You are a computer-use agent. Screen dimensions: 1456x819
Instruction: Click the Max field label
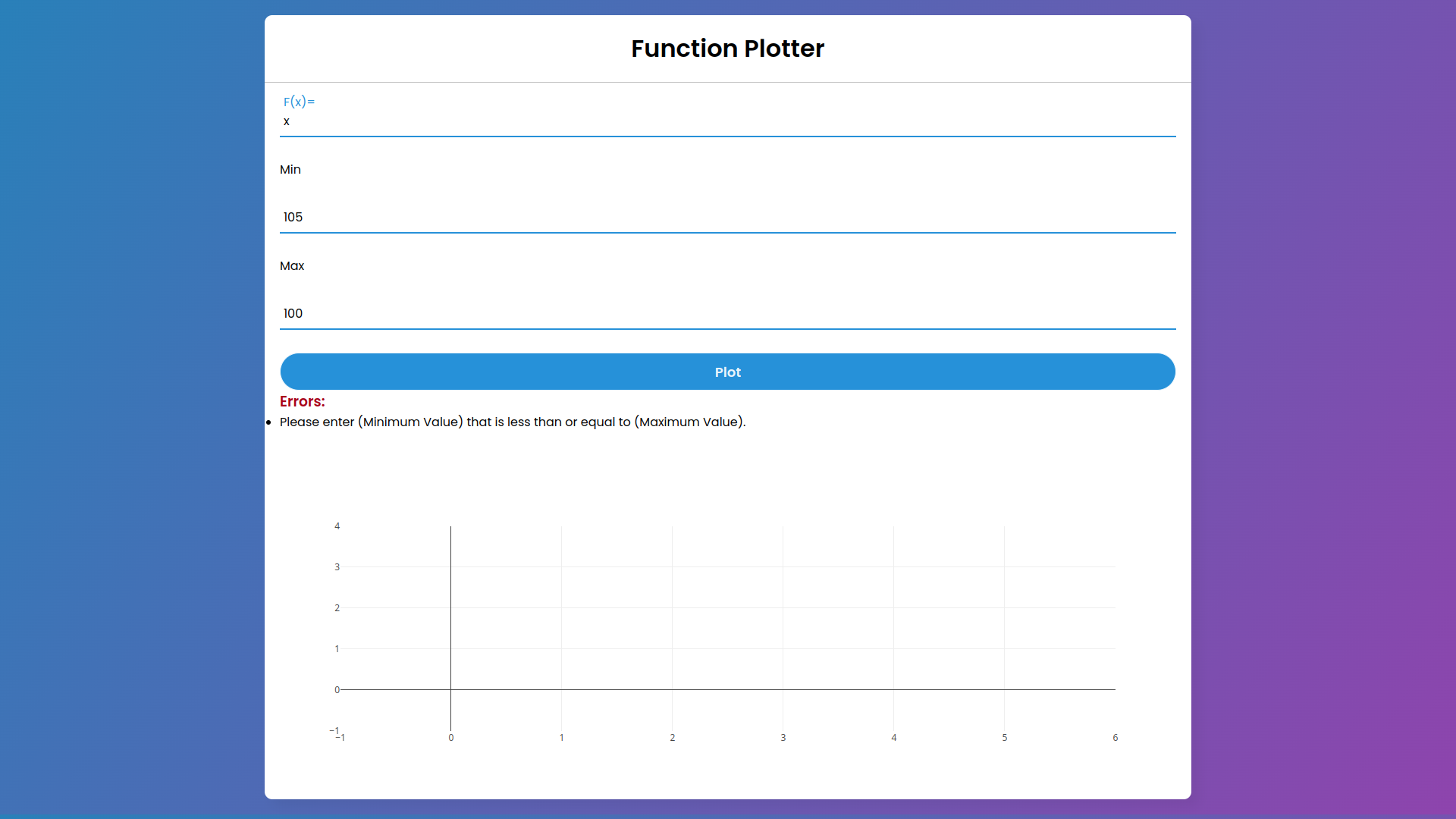click(291, 266)
